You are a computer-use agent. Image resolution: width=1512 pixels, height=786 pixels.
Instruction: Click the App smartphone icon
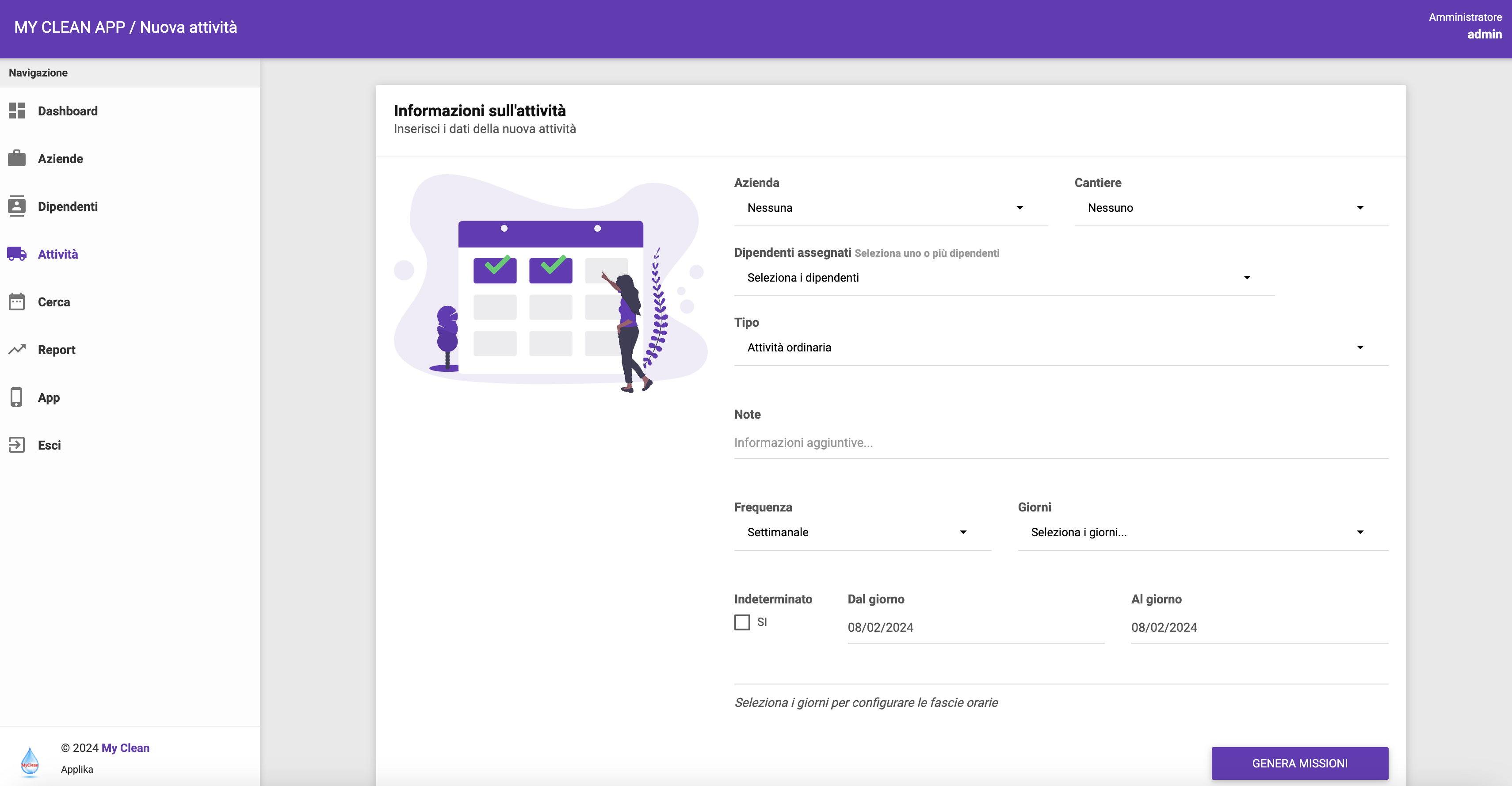pyautogui.click(x=17, y=397)
